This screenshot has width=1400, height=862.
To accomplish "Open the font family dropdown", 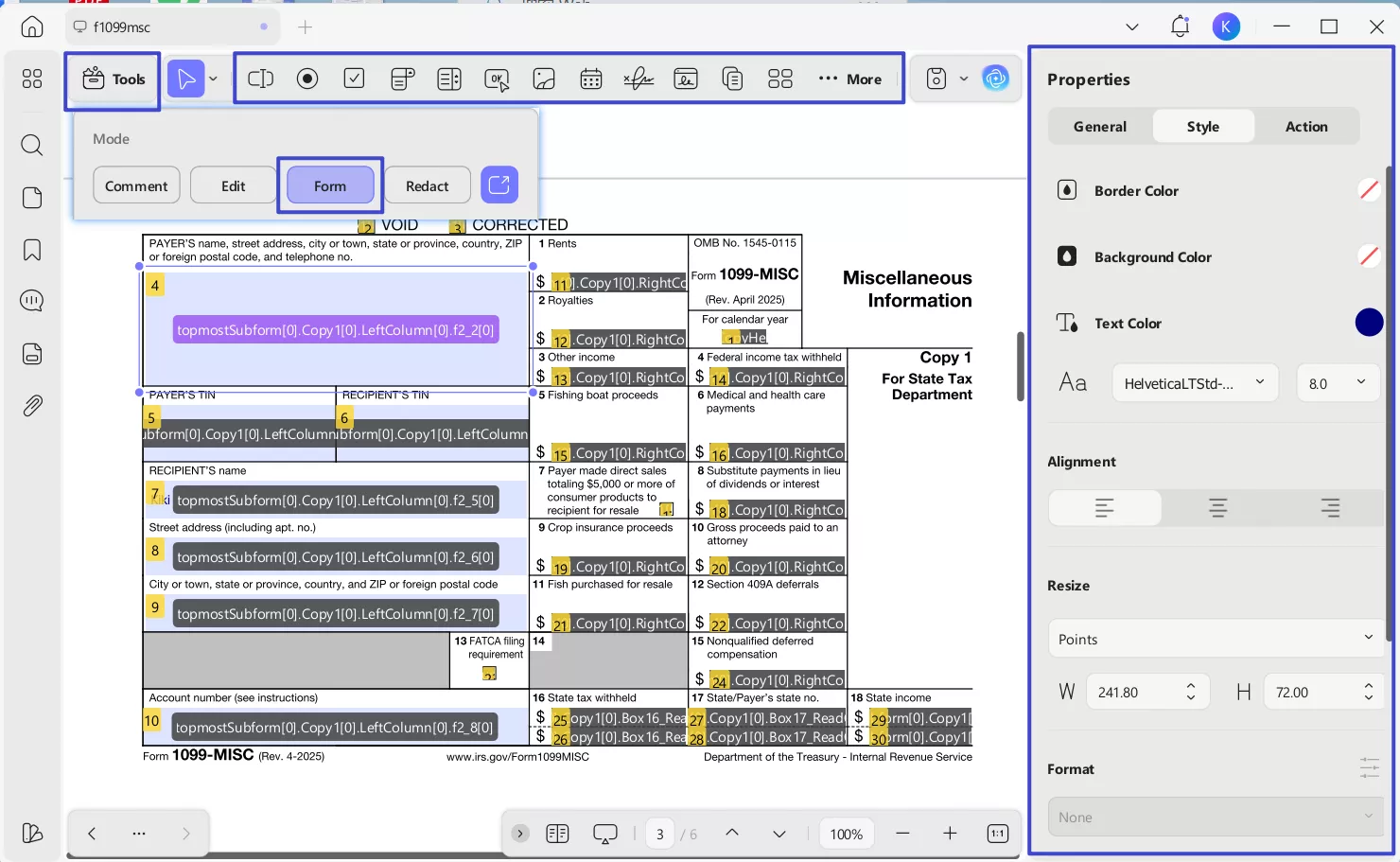I will [1194, 382].
